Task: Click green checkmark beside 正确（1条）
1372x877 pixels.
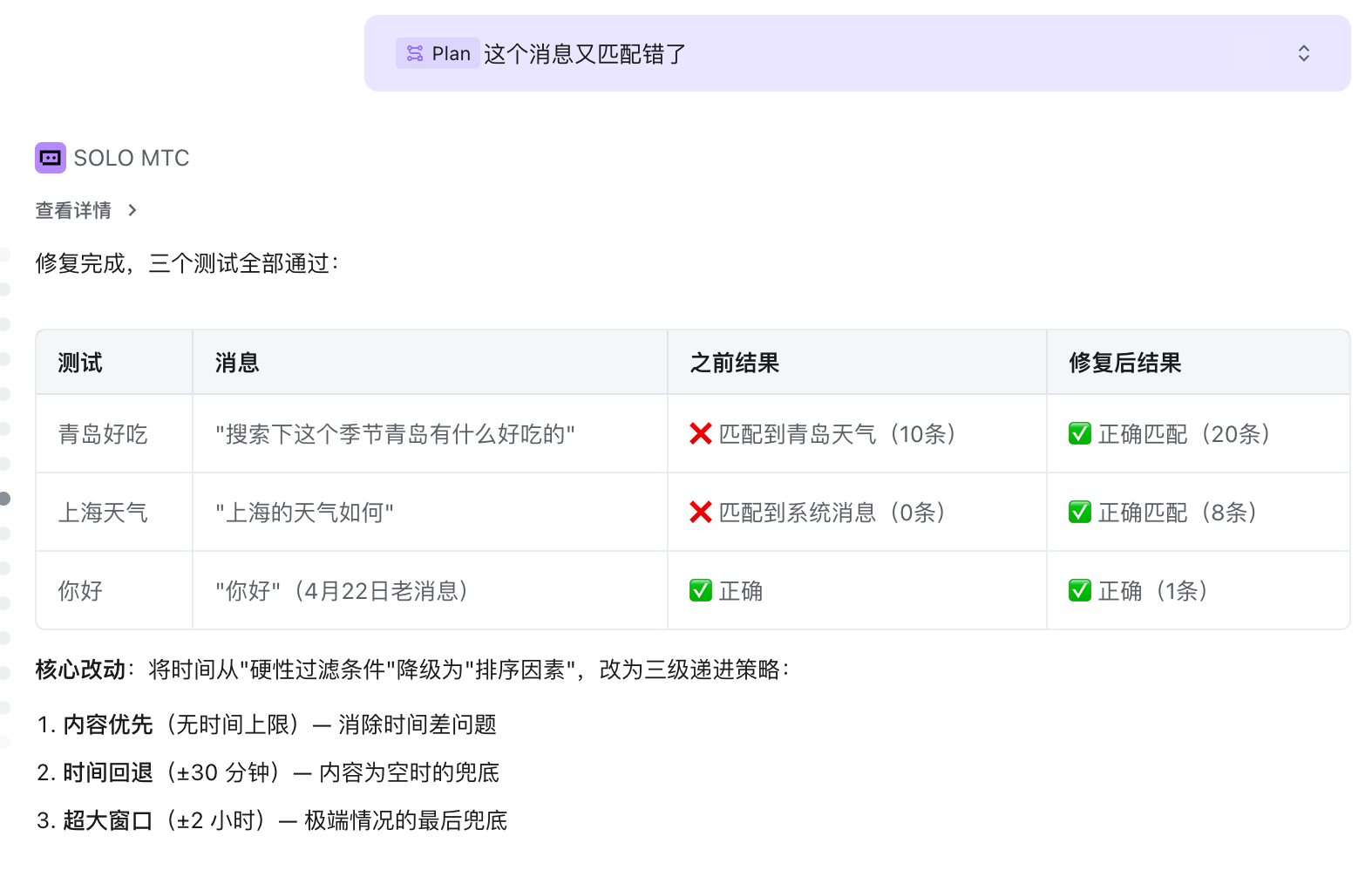Action: click(1079, 590)
